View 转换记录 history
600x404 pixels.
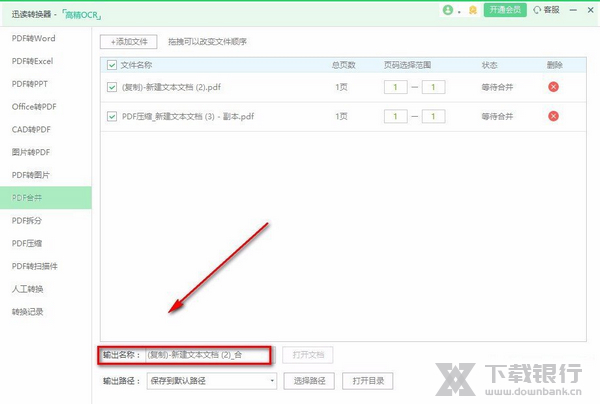coord(27,312)
